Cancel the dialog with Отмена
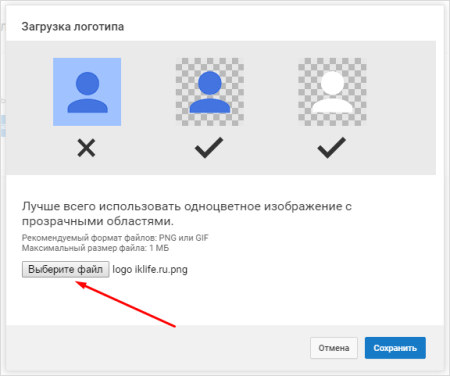The width and height of the screenshot is (450, 376). (x=334, y=348)
